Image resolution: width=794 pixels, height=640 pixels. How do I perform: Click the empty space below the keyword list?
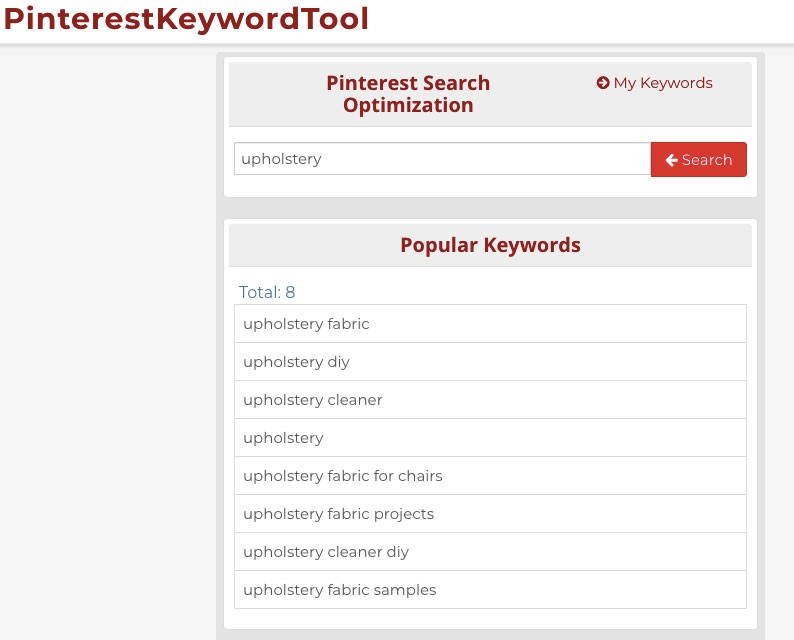coord(490,619)
